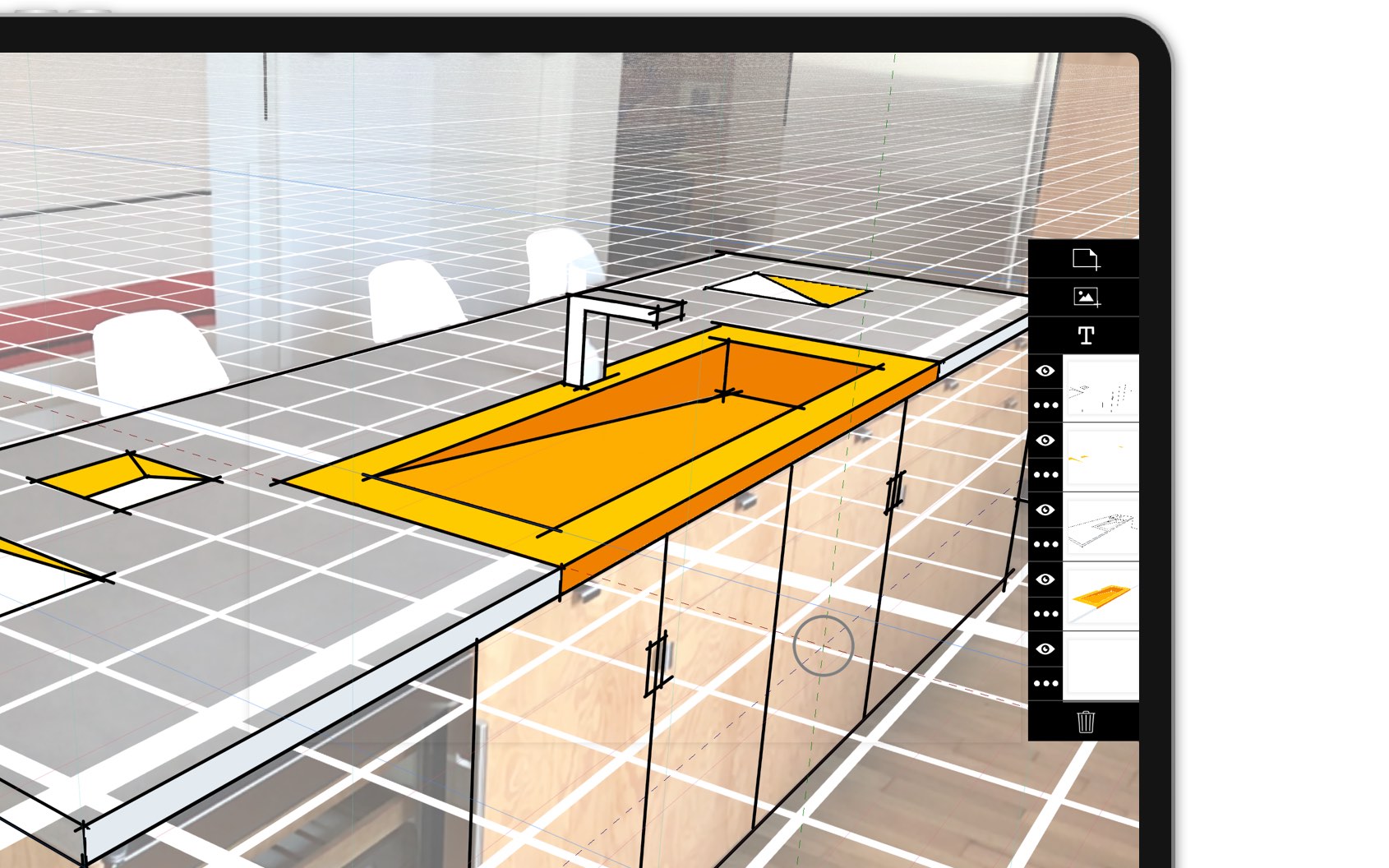This screenshot has width=1389, height=868.
Task: Select the dotted-sketch layer thumbnail
Action: (x=1101, y=386)
